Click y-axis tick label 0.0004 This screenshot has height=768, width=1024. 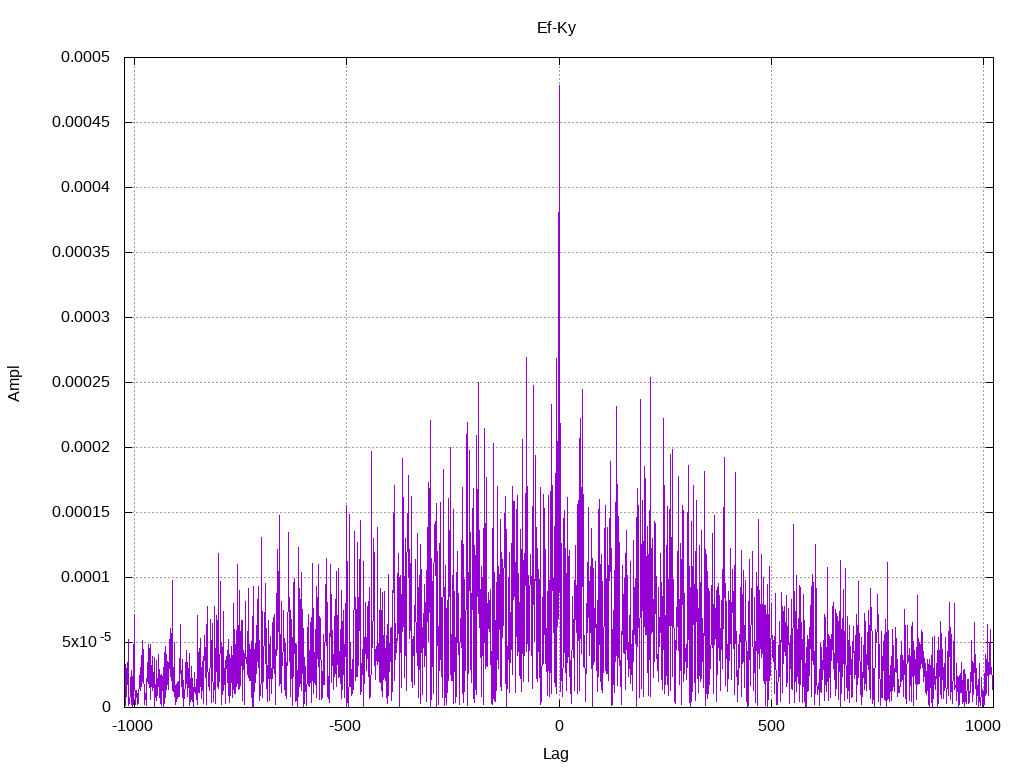86,187
